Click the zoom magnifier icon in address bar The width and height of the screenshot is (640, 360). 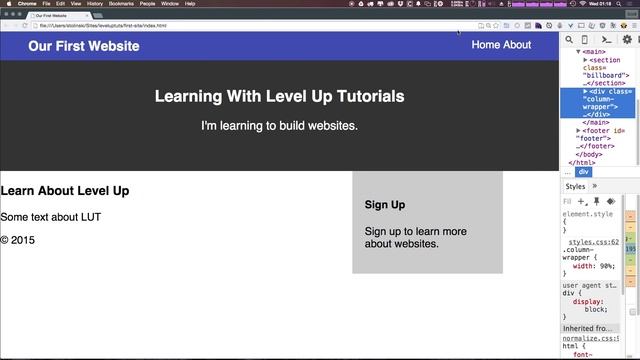tap(489, 26)
